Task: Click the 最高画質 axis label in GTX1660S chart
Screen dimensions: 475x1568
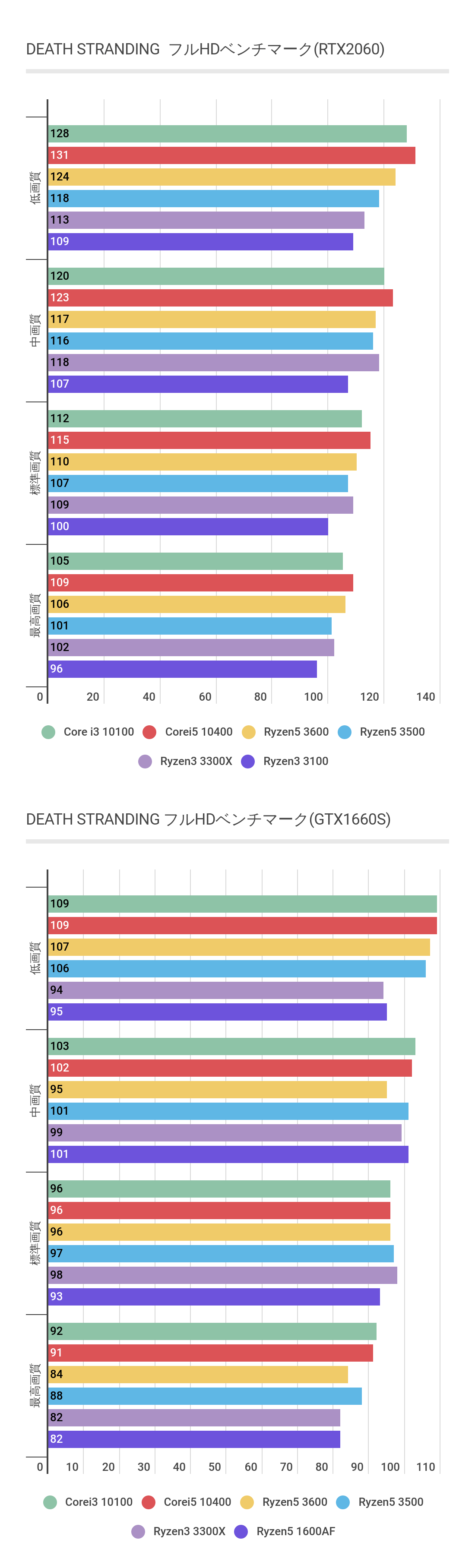Action: tap(35, 1385)
